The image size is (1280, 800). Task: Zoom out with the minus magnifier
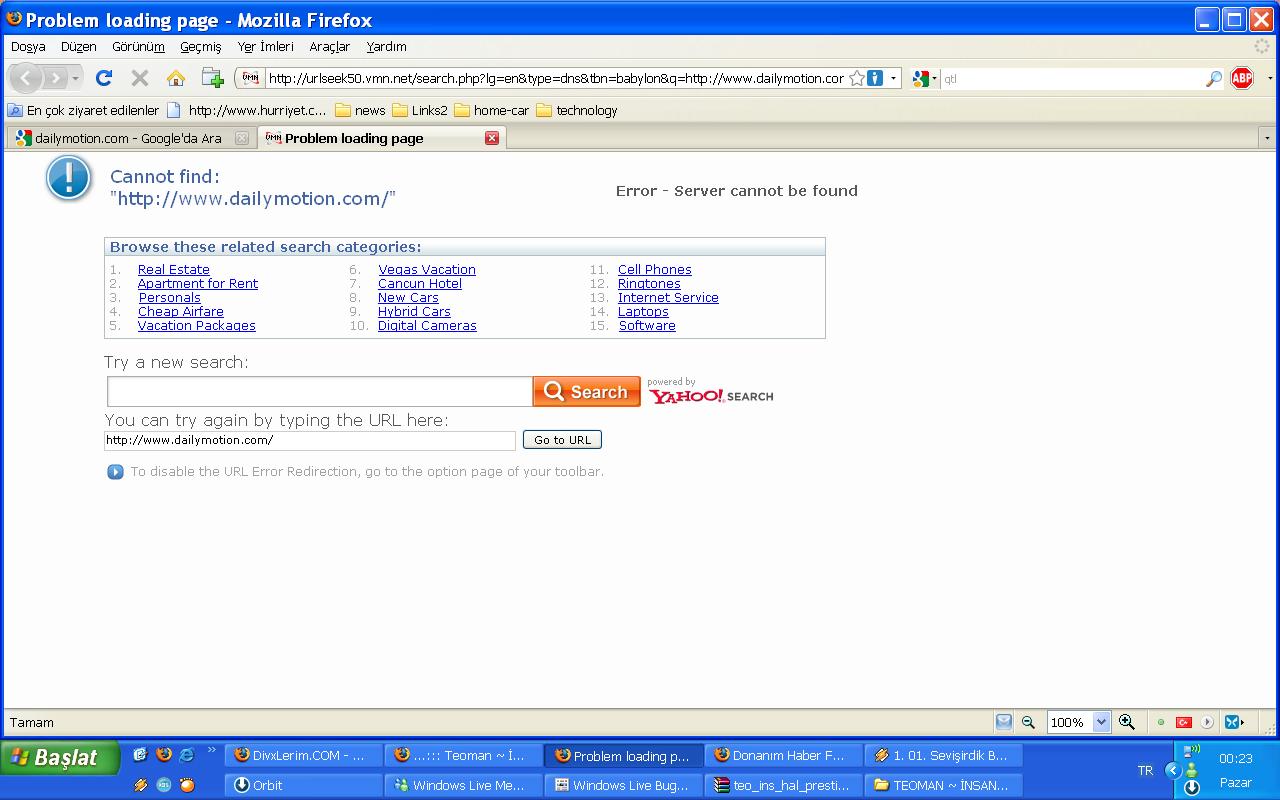click(x=1028, y=722)
